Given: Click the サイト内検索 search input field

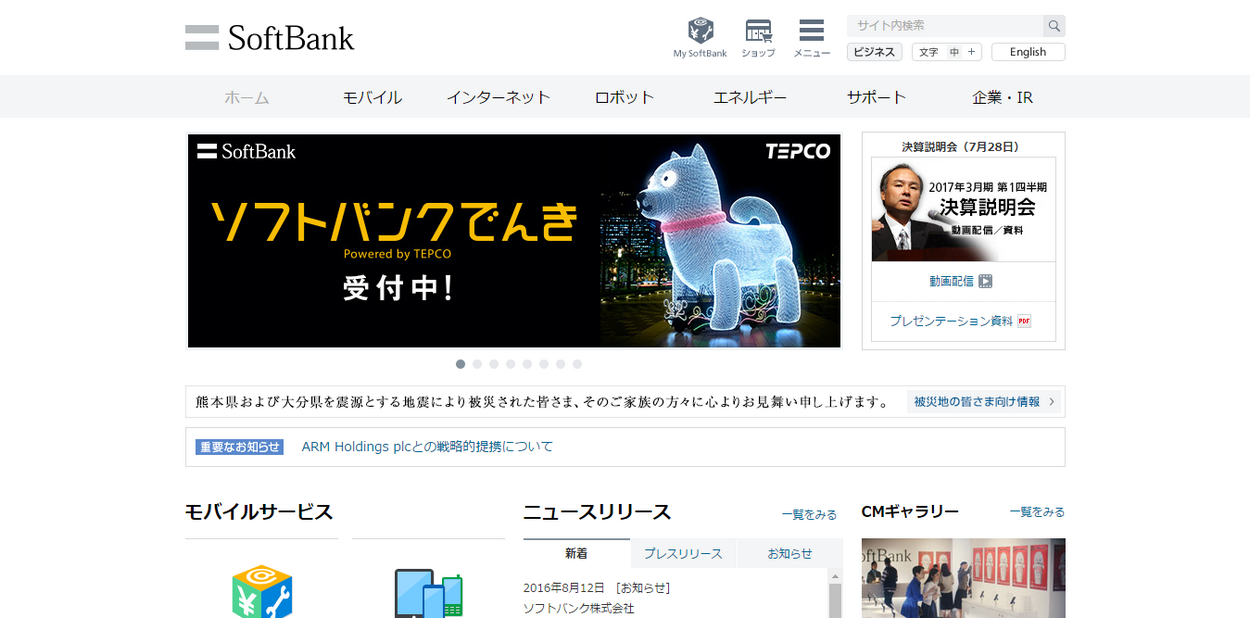Looking at the screenshot, I should [945, 26].
